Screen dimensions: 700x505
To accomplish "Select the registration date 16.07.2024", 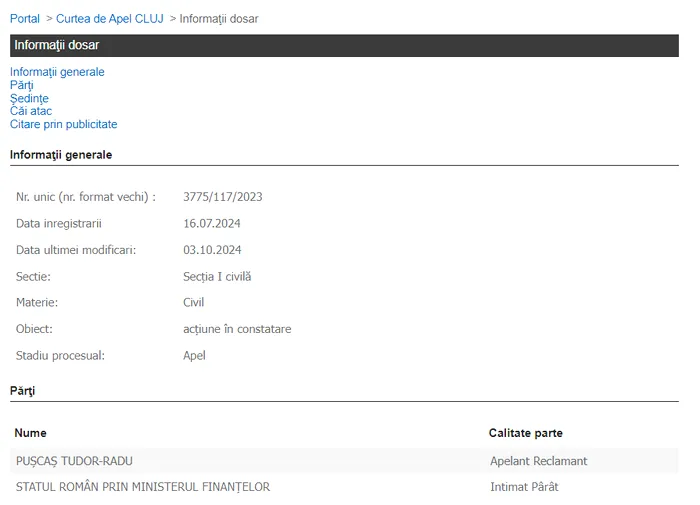I will click(212, 223).
